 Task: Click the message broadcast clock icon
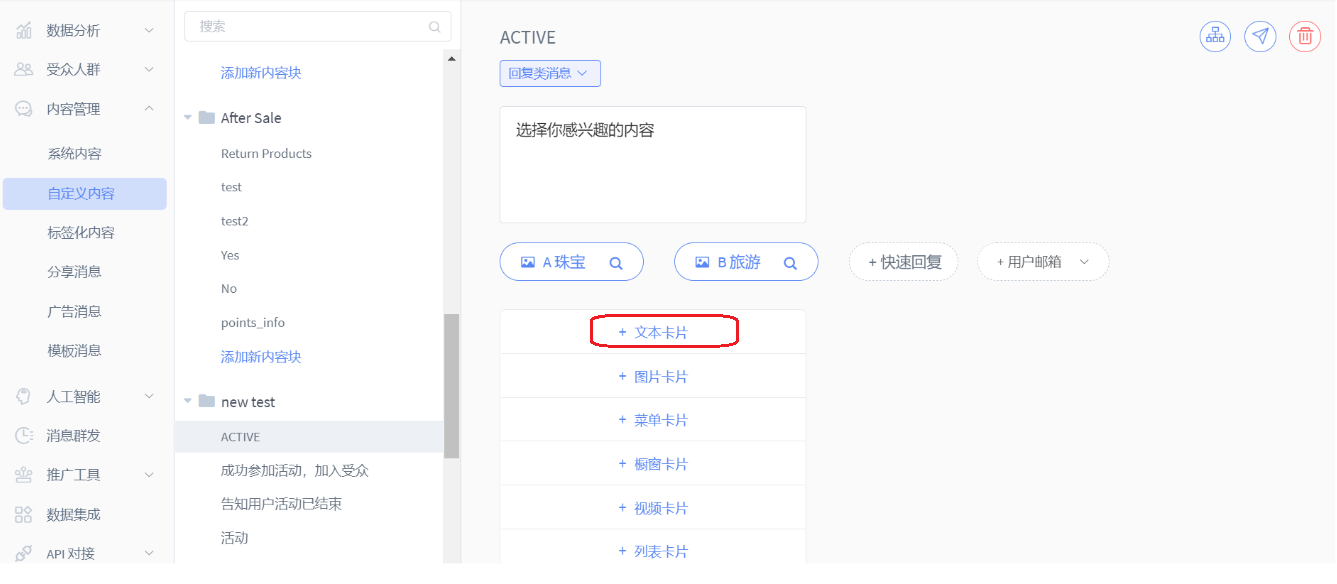click(23, 436)
